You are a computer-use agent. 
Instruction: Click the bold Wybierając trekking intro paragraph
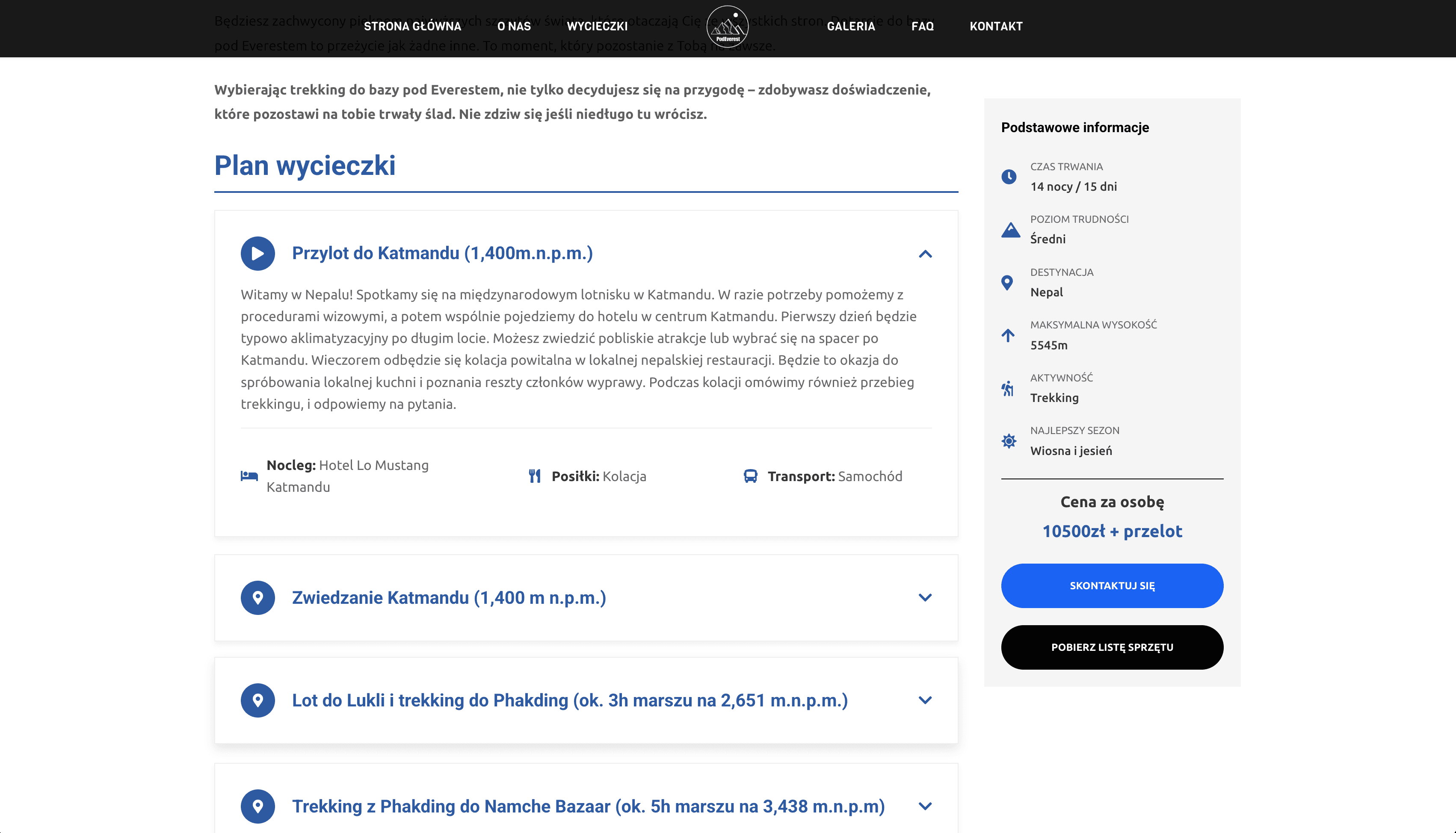pos(573,102)
